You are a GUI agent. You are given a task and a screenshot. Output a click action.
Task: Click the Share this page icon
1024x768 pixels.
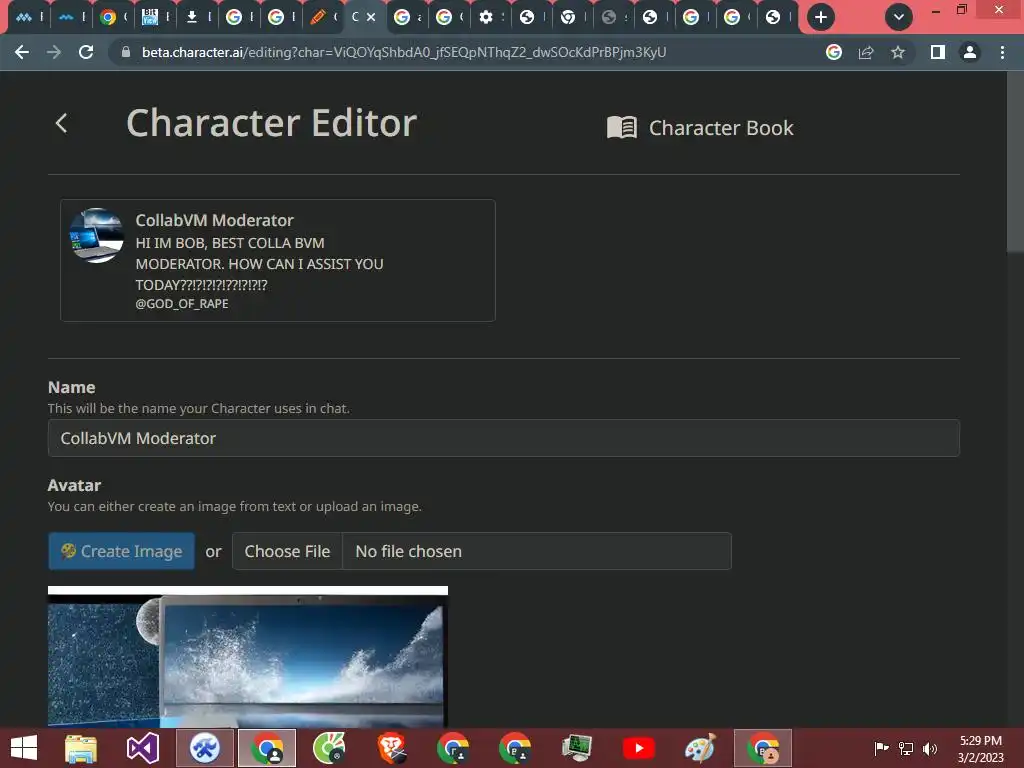tap(866, 52)
